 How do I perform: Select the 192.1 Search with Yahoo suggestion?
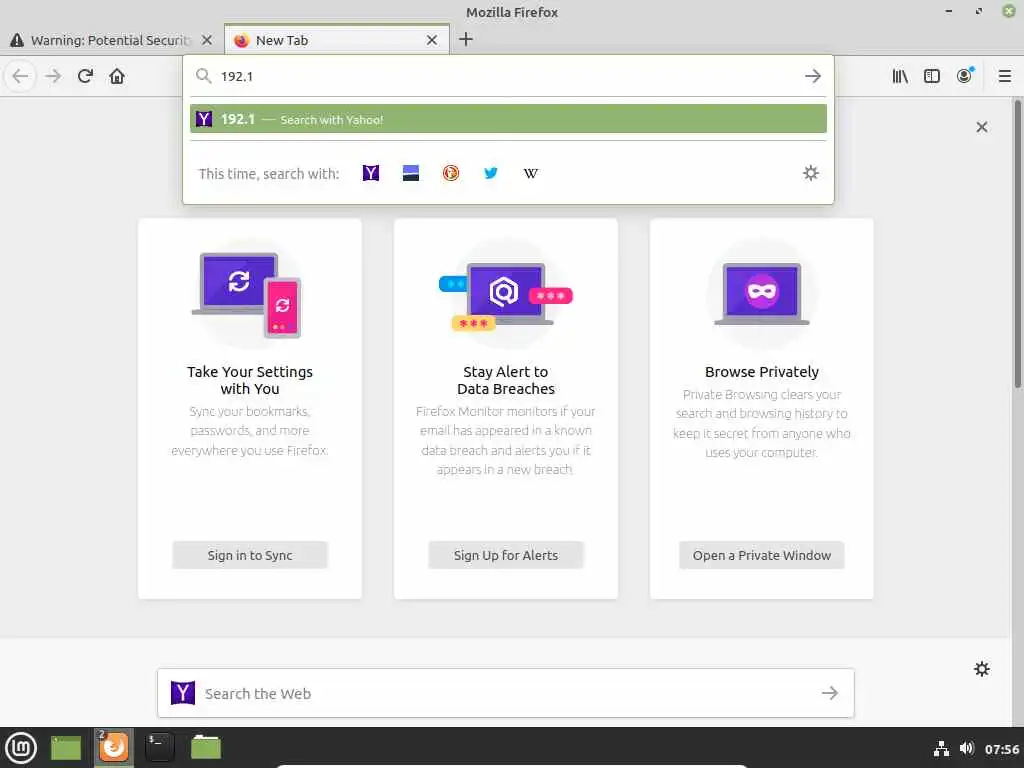(508, 119)
